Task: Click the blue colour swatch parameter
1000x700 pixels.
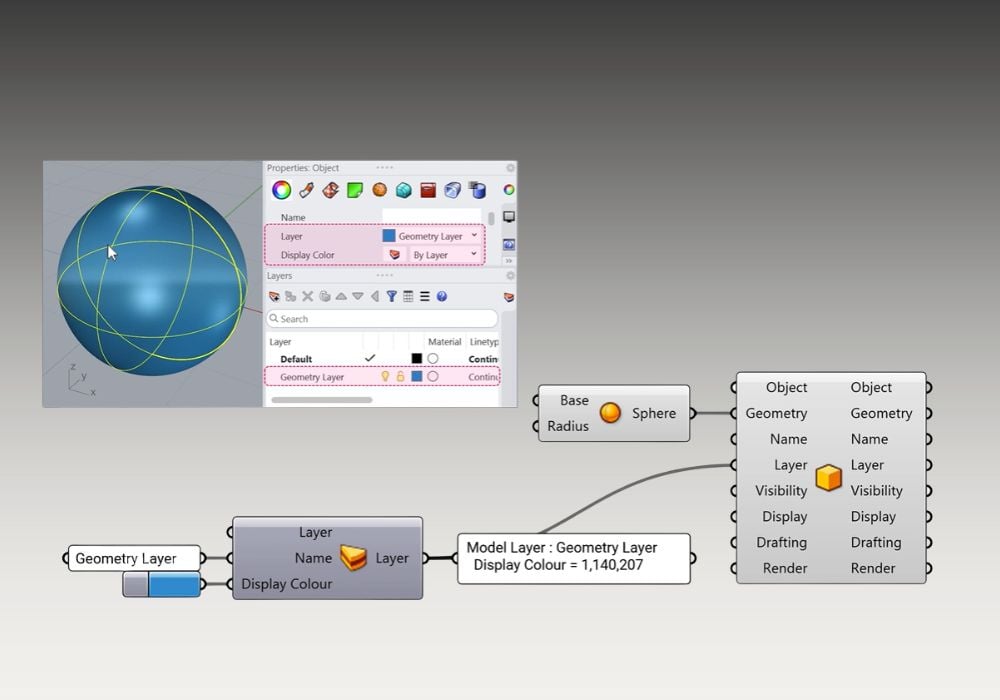Action: (x=161, y=584)
